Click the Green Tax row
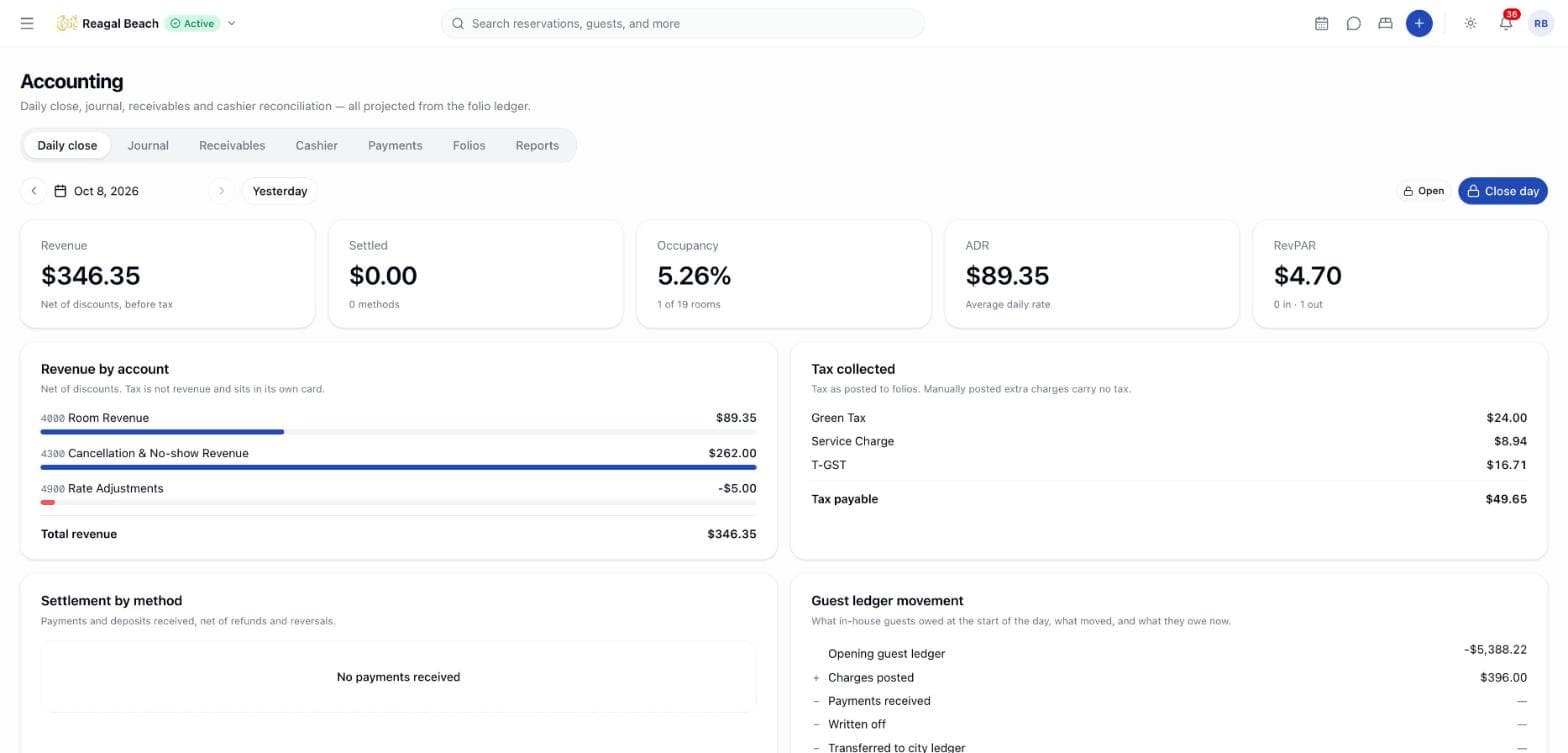This screenshot has height=753, width=1568. (1169, 418)
